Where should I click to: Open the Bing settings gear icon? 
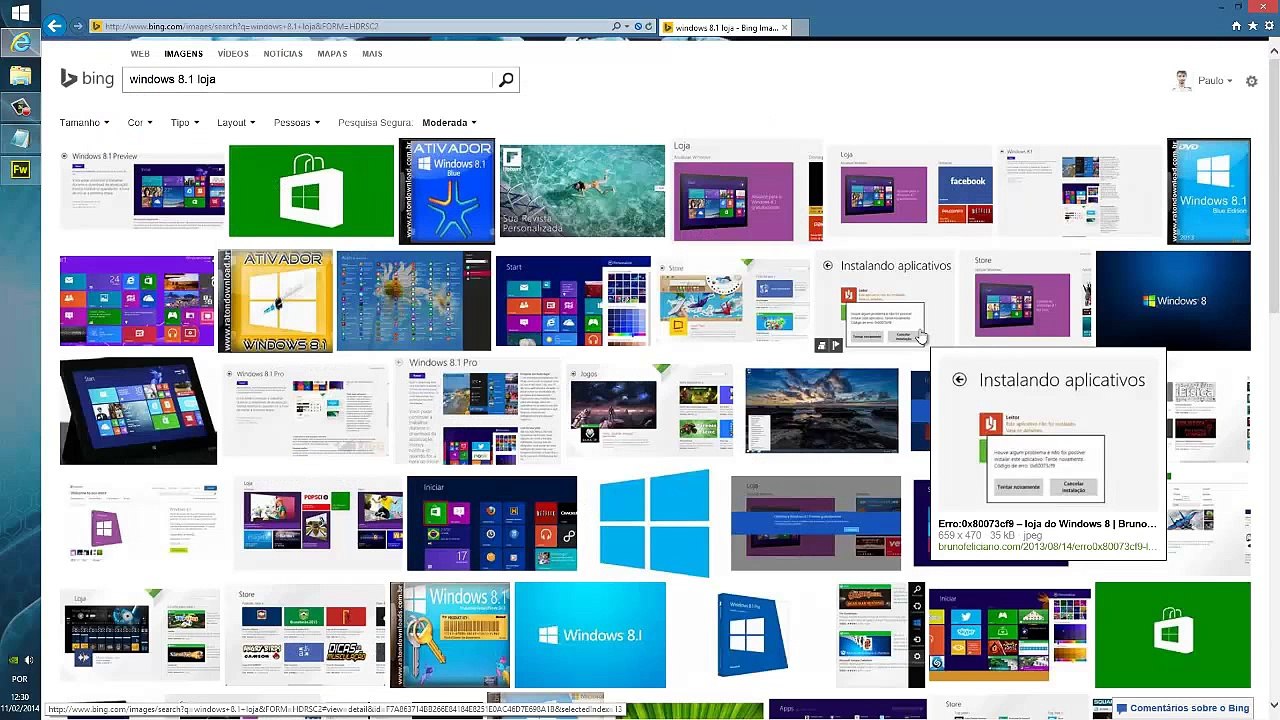click(x=1251, y=81)
